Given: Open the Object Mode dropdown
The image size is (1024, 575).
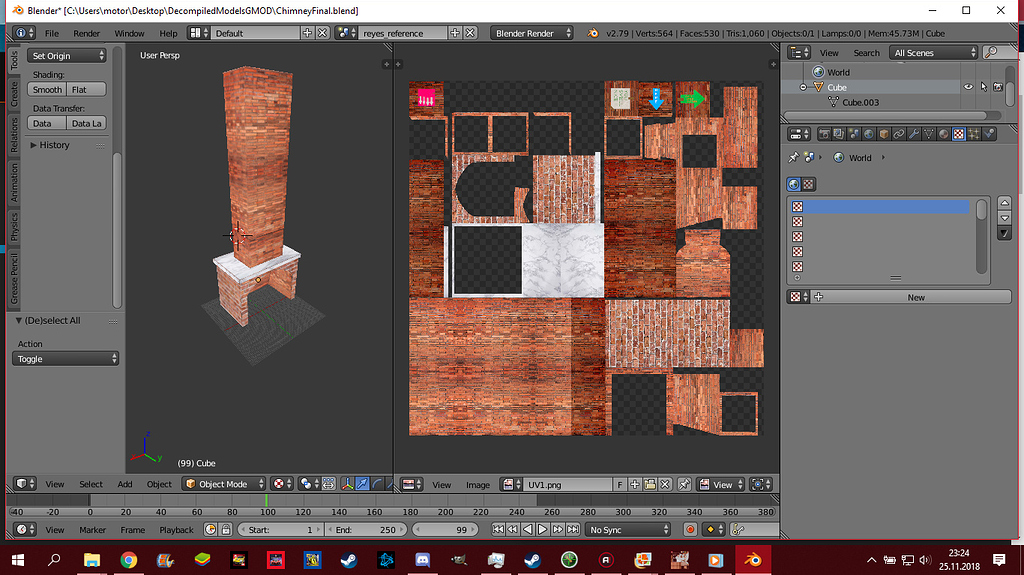Looking at the screenshot, I should tap(224, 484).
